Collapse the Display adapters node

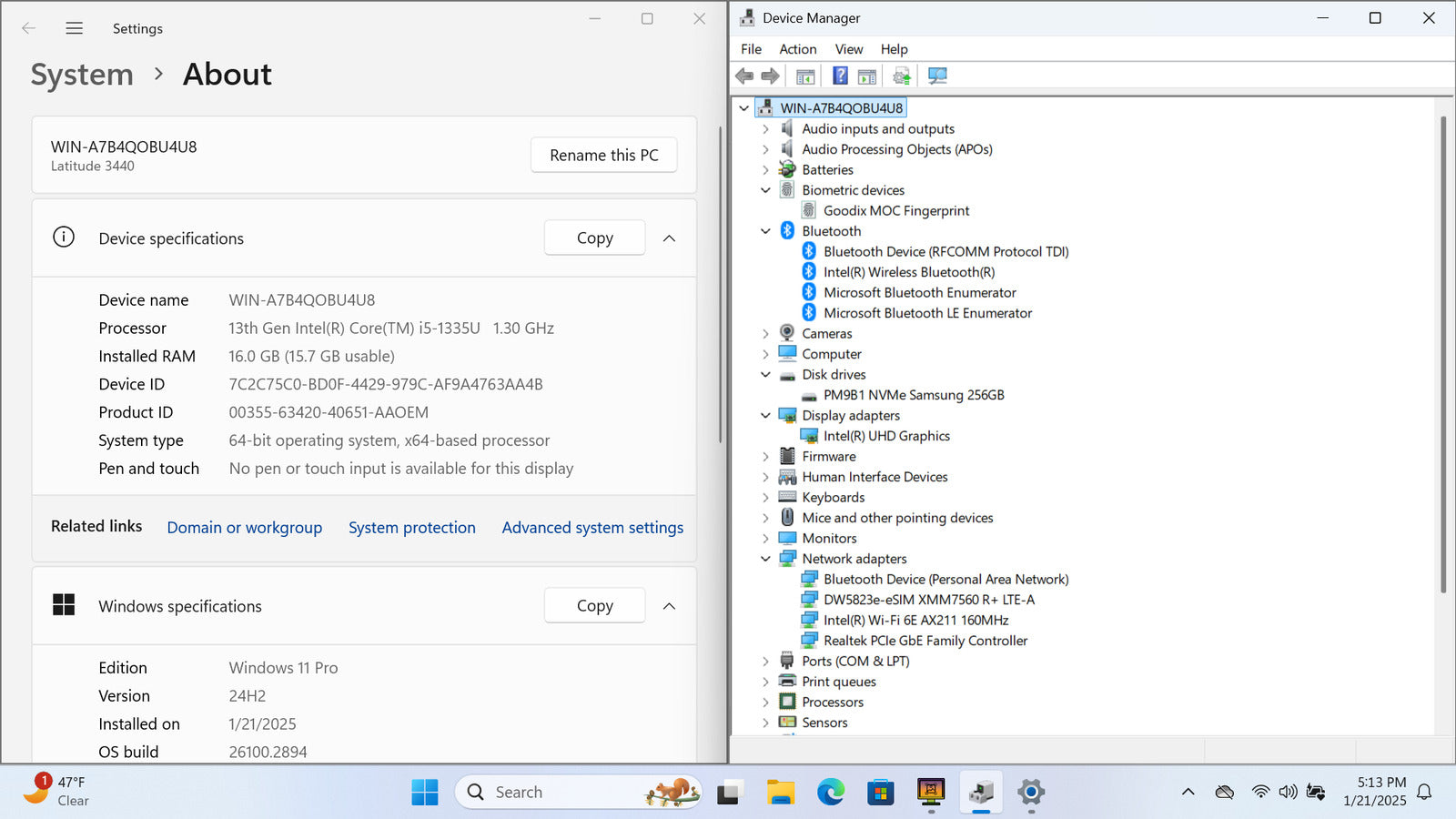[765, 416]
